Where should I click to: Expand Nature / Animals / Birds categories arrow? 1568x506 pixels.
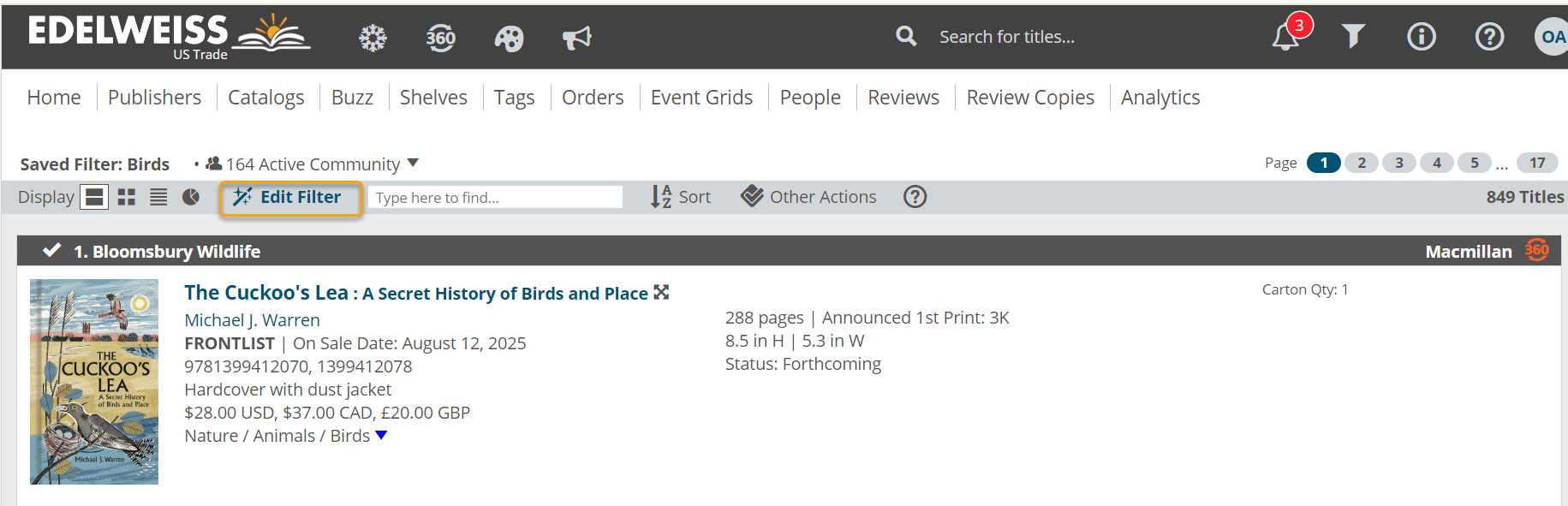[x=382, y=435]
